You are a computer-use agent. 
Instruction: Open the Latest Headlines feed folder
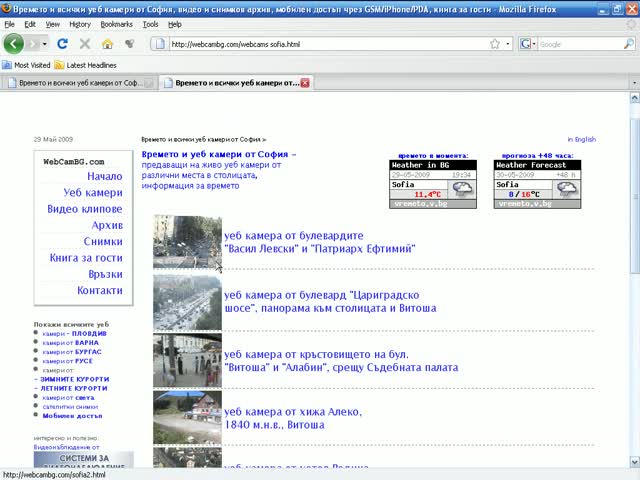pos(86,65)
